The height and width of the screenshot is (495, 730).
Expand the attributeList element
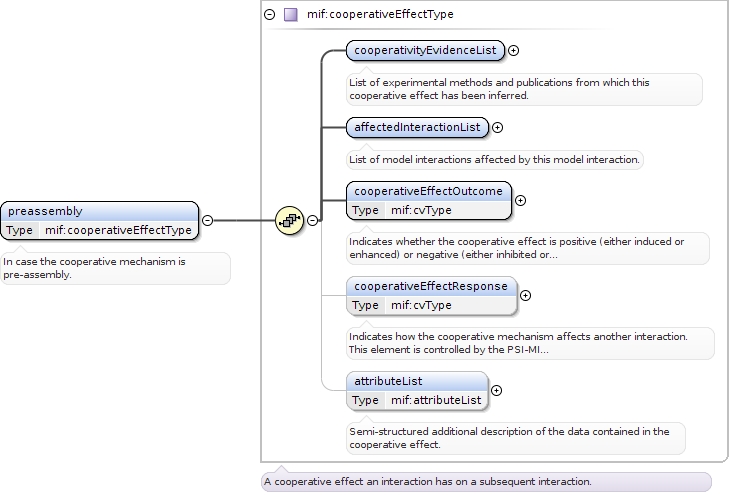click(496, 390)
